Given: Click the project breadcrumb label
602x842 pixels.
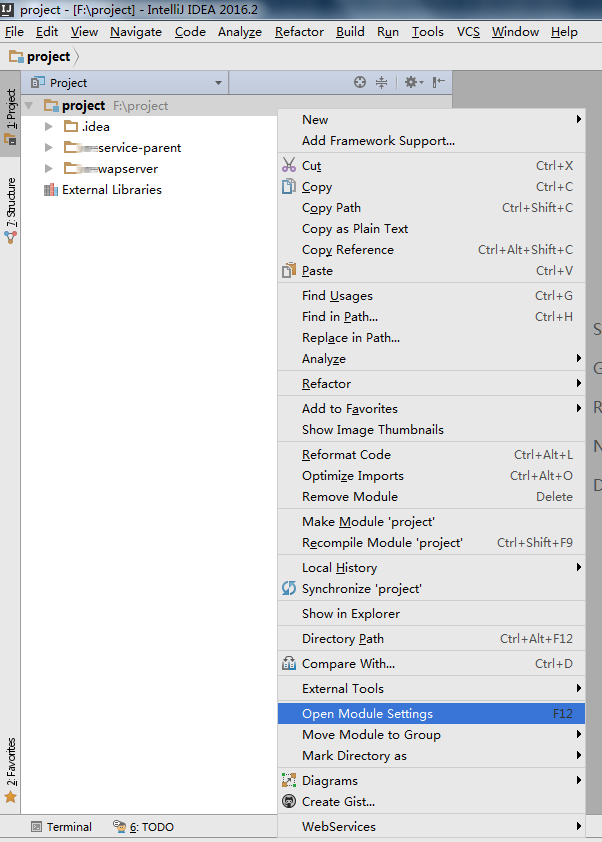Looking at the screenshot, I should point(48,56).
